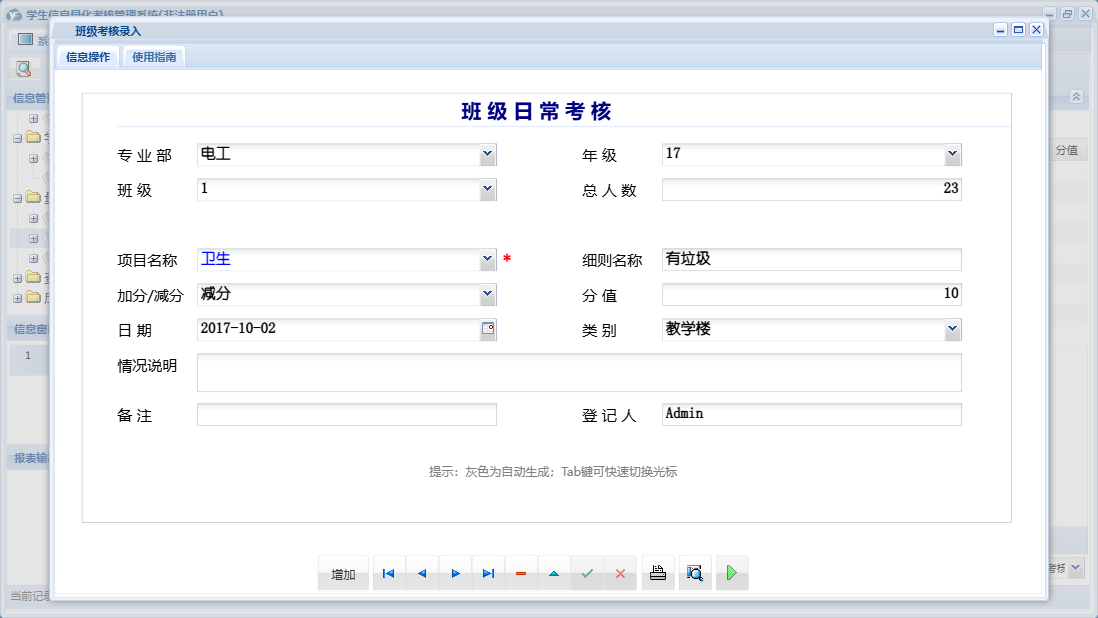
Task: Open print preview using the magnifier icon
Action: [694, 573]
